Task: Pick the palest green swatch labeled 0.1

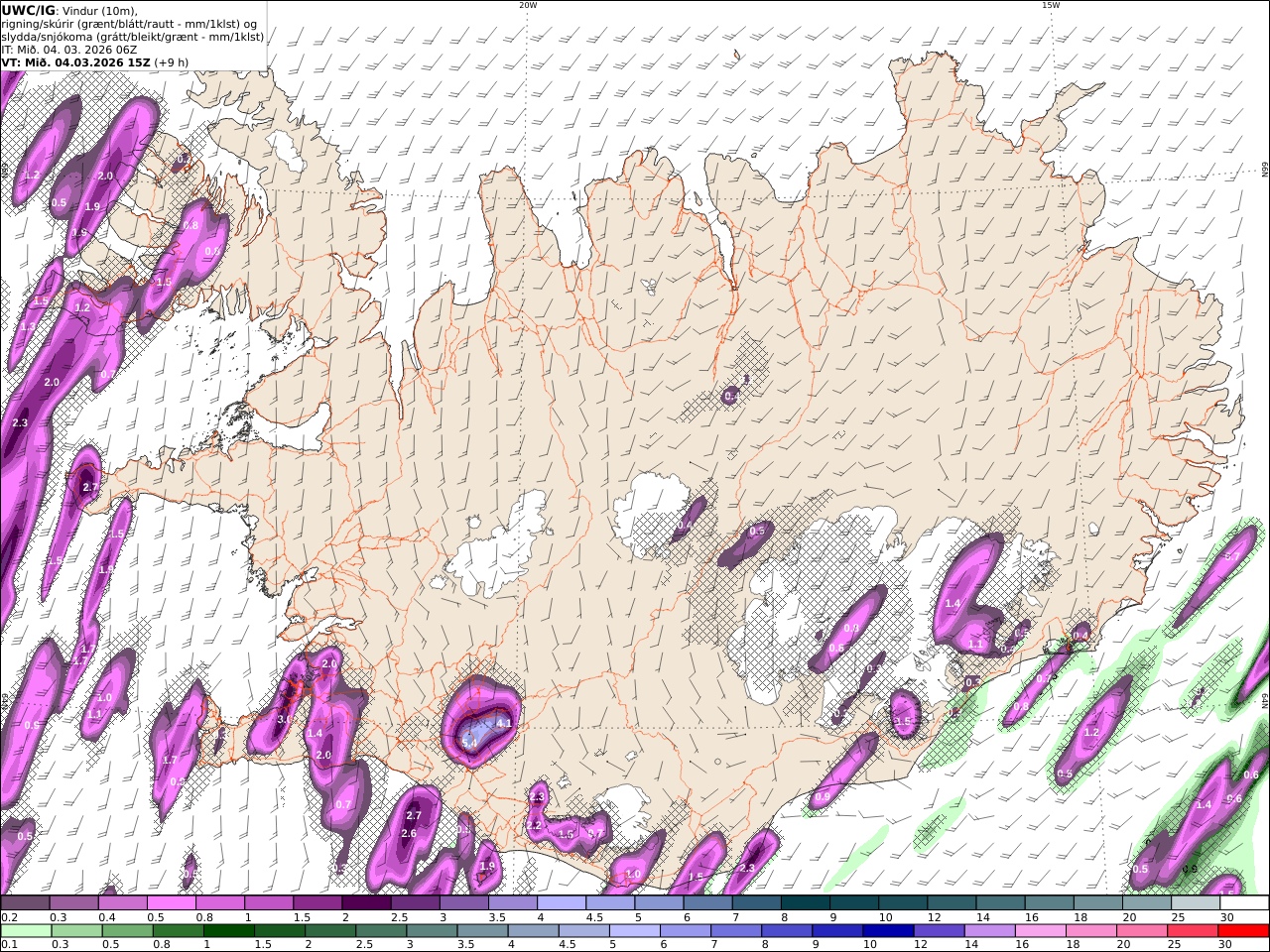Action: [x=25, y=930]
